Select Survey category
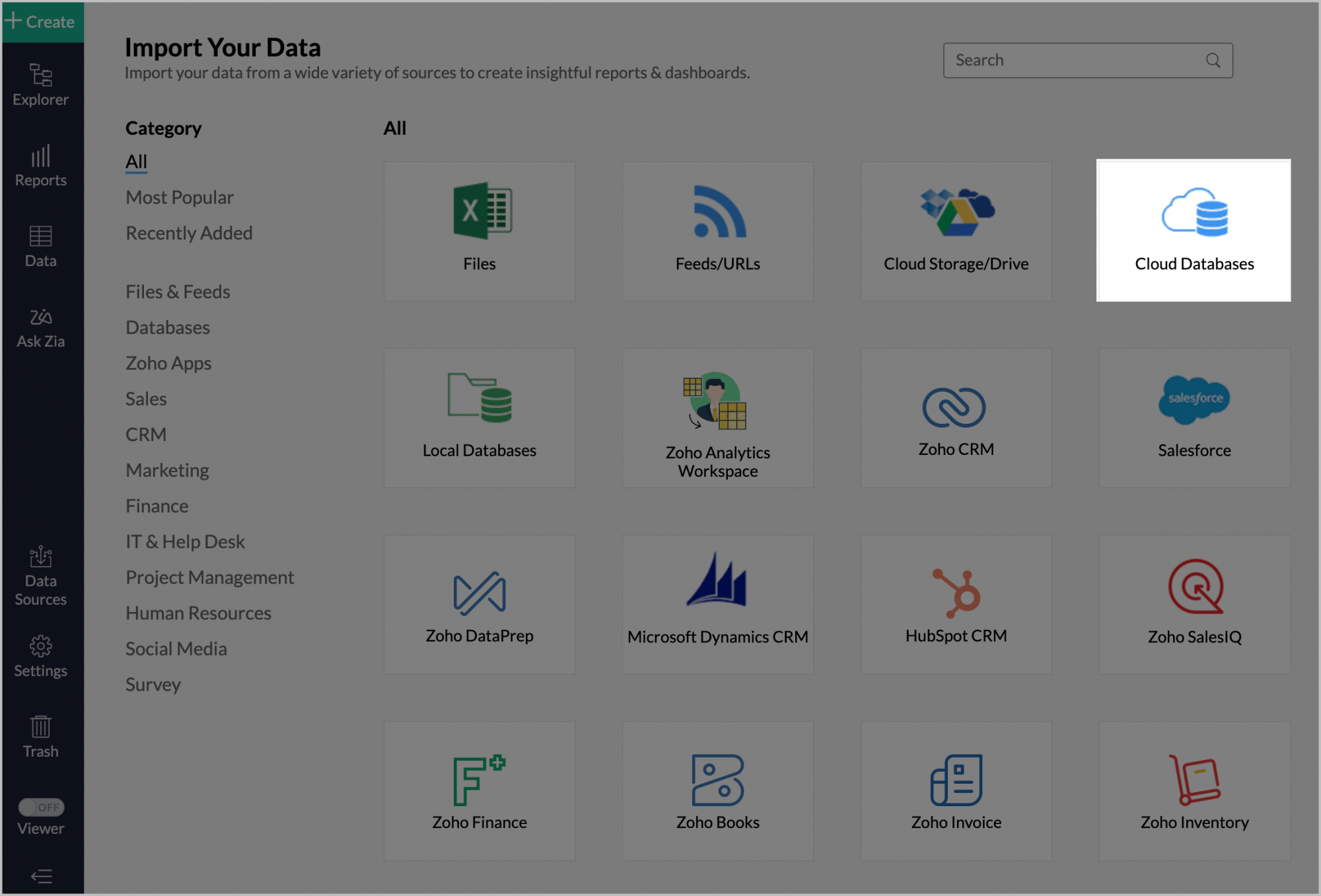Viewport: 1321px width, 896px height. (153, 684)
